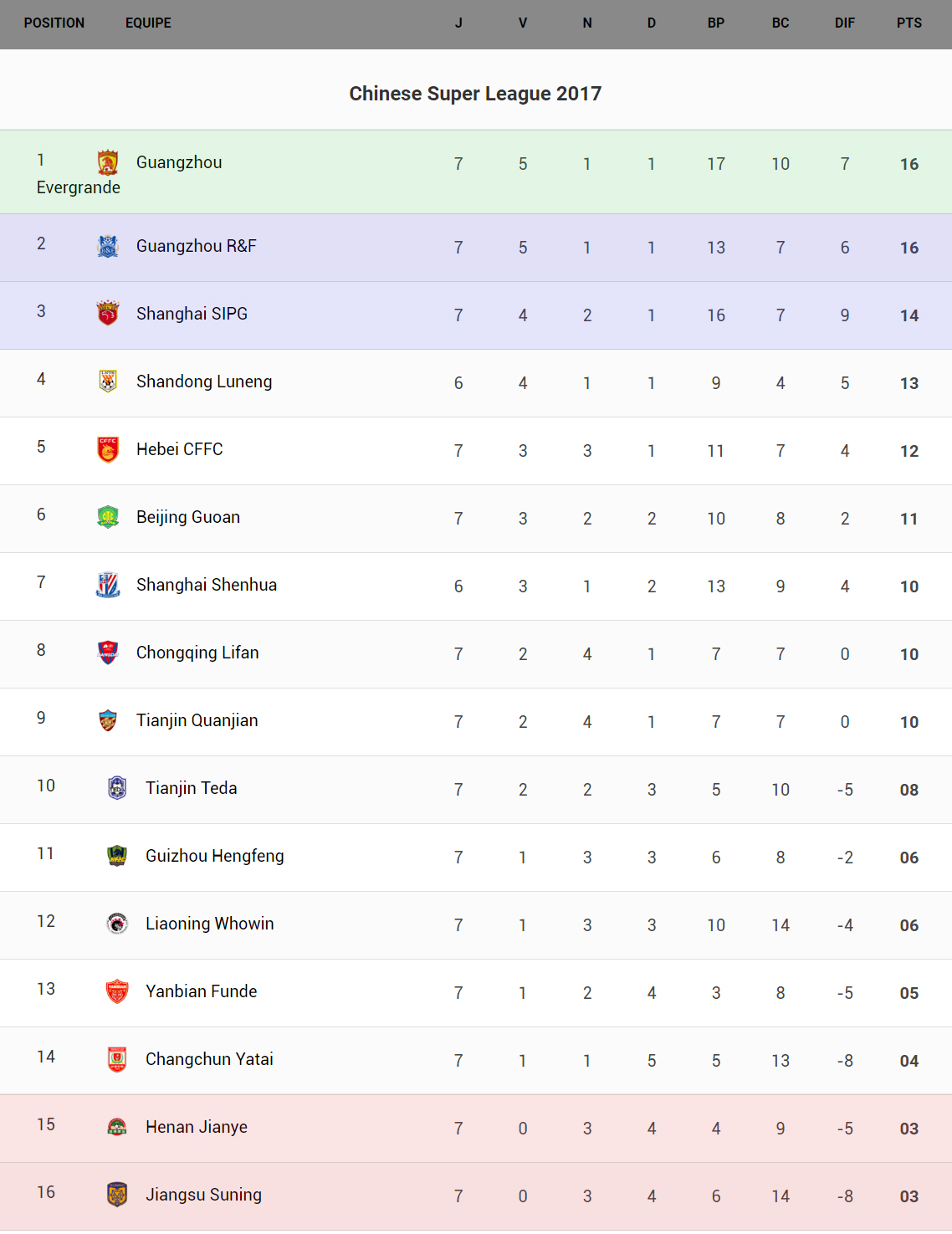Click the Shandong Luneng club badge

coord(108,381)
